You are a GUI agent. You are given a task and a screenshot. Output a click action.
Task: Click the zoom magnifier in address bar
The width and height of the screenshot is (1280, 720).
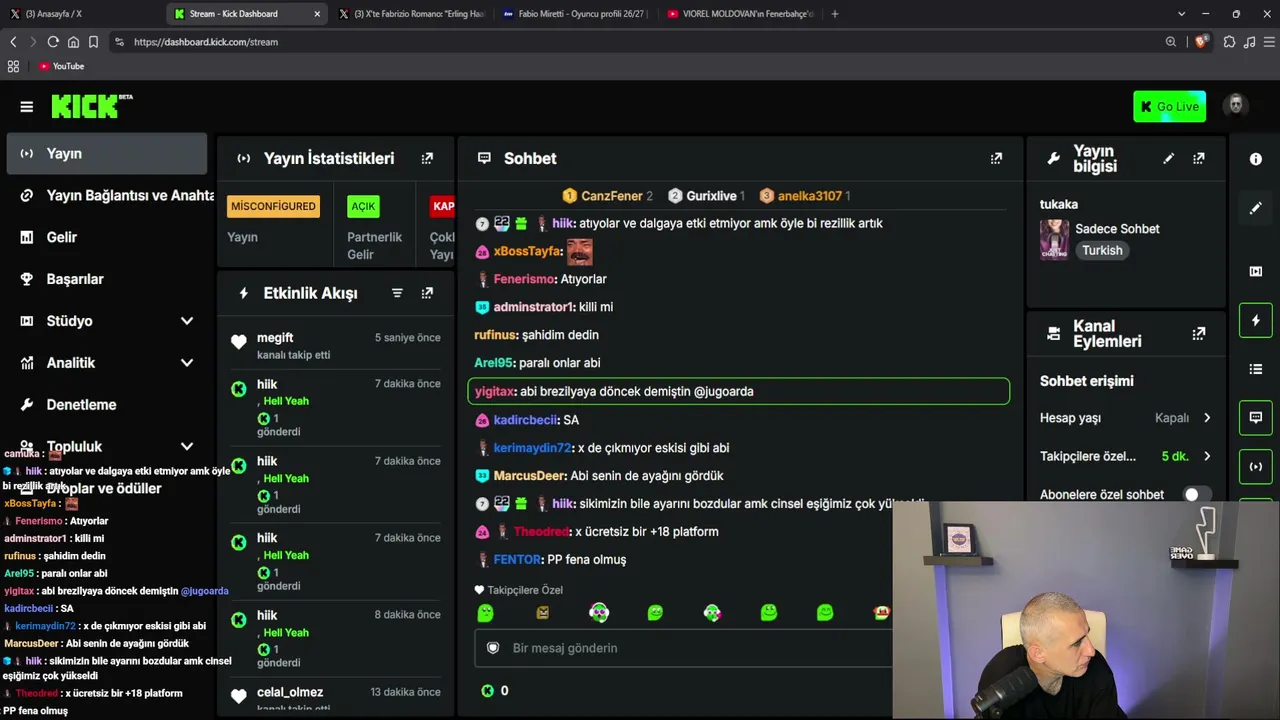pos(1171,42)
